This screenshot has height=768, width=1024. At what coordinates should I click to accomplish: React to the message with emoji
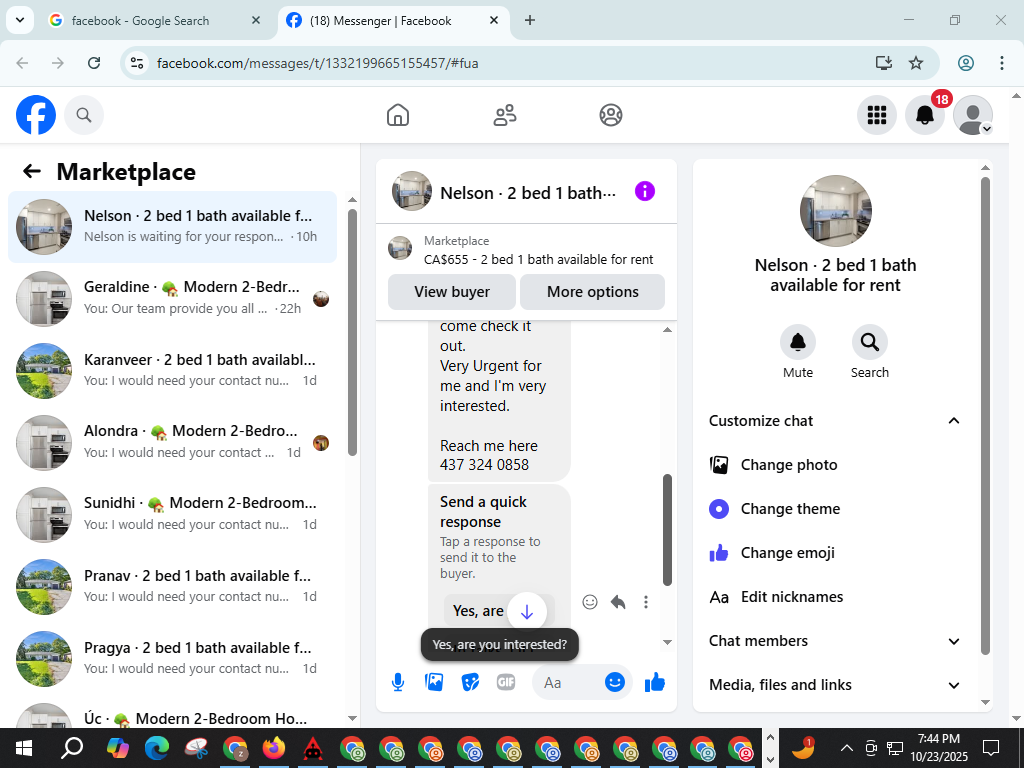click(590, 601)
